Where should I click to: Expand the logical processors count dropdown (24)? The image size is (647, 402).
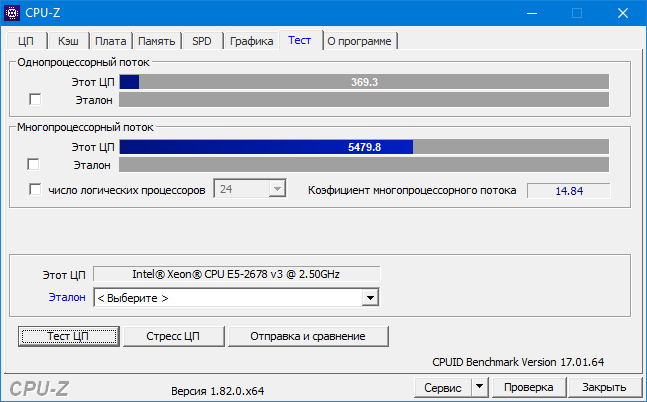tap(277, 189)
